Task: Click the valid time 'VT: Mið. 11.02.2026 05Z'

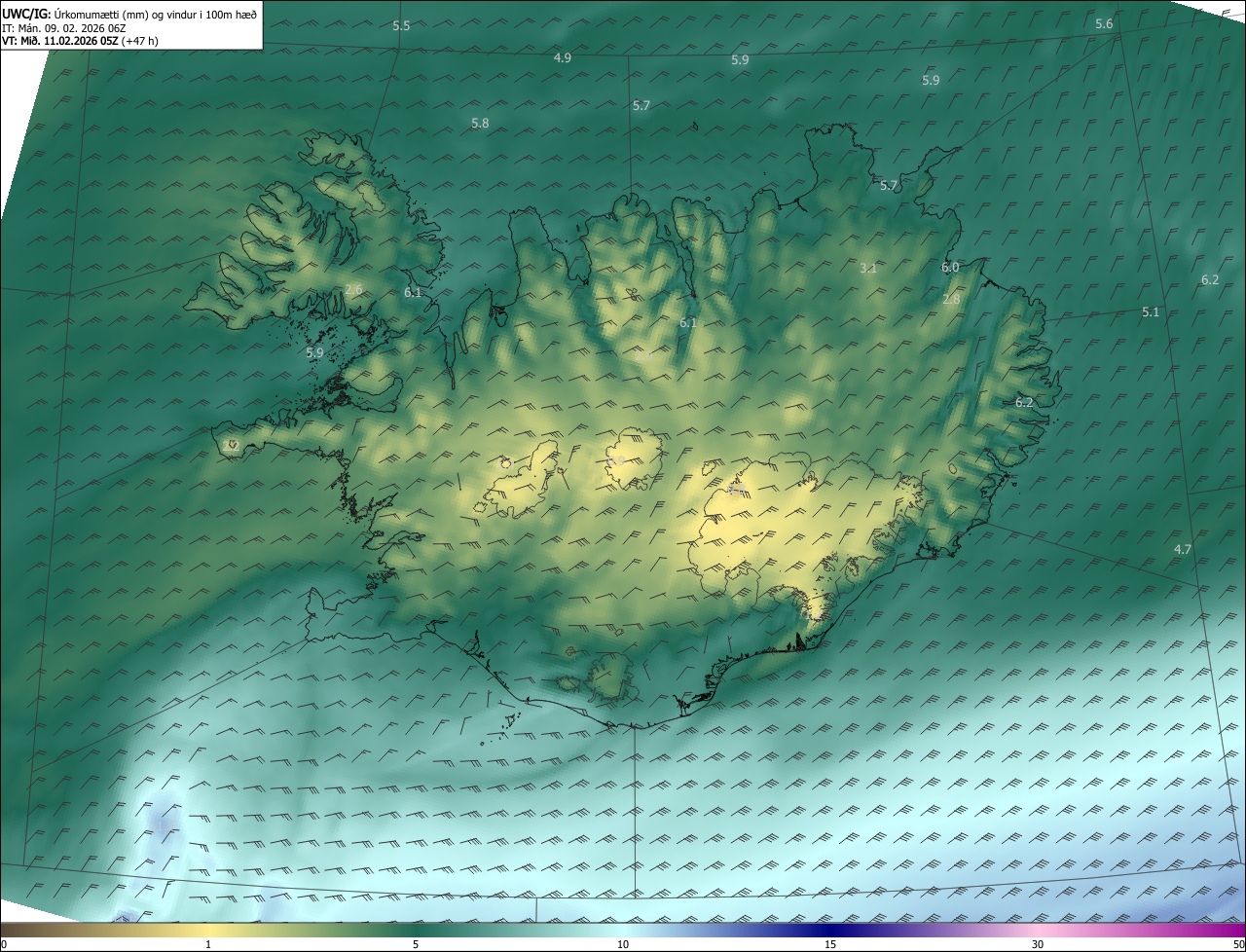Action: 60,42
